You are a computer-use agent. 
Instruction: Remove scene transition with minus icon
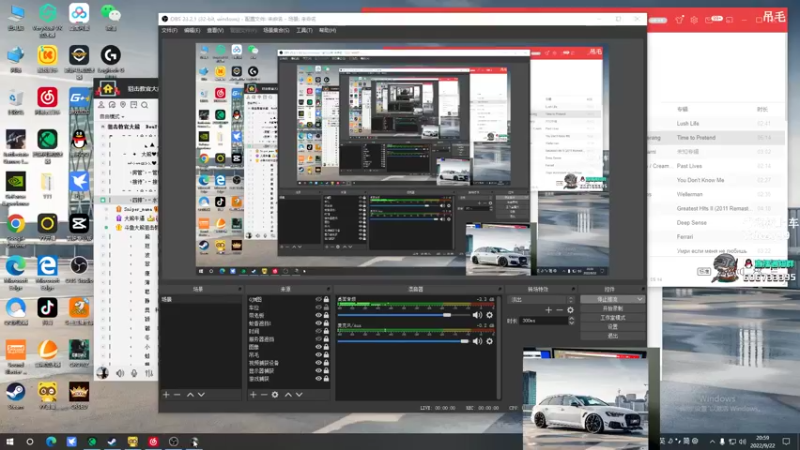click(560, 310)
